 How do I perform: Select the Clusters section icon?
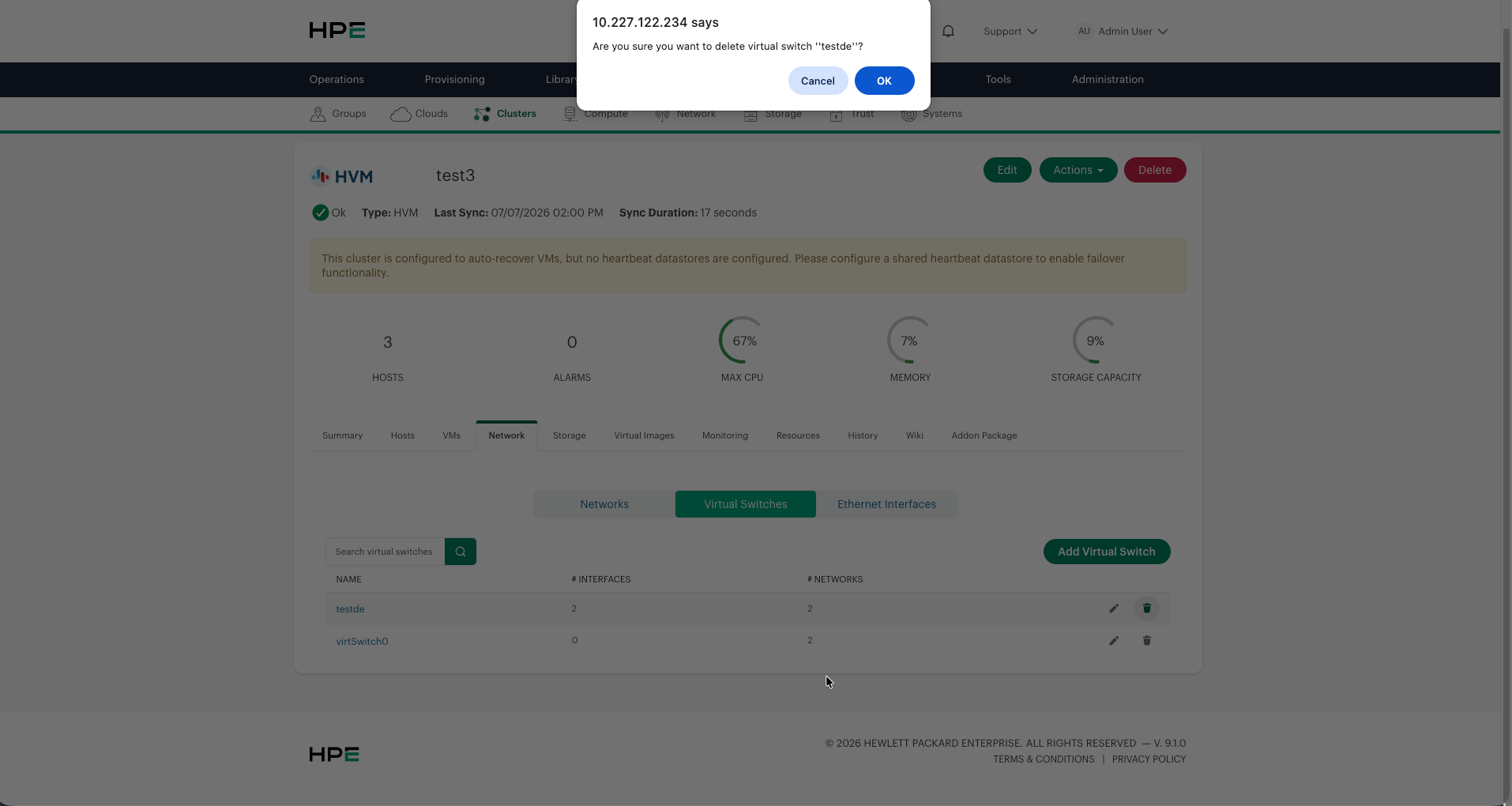pyautogui.click(x=482, y=114)
